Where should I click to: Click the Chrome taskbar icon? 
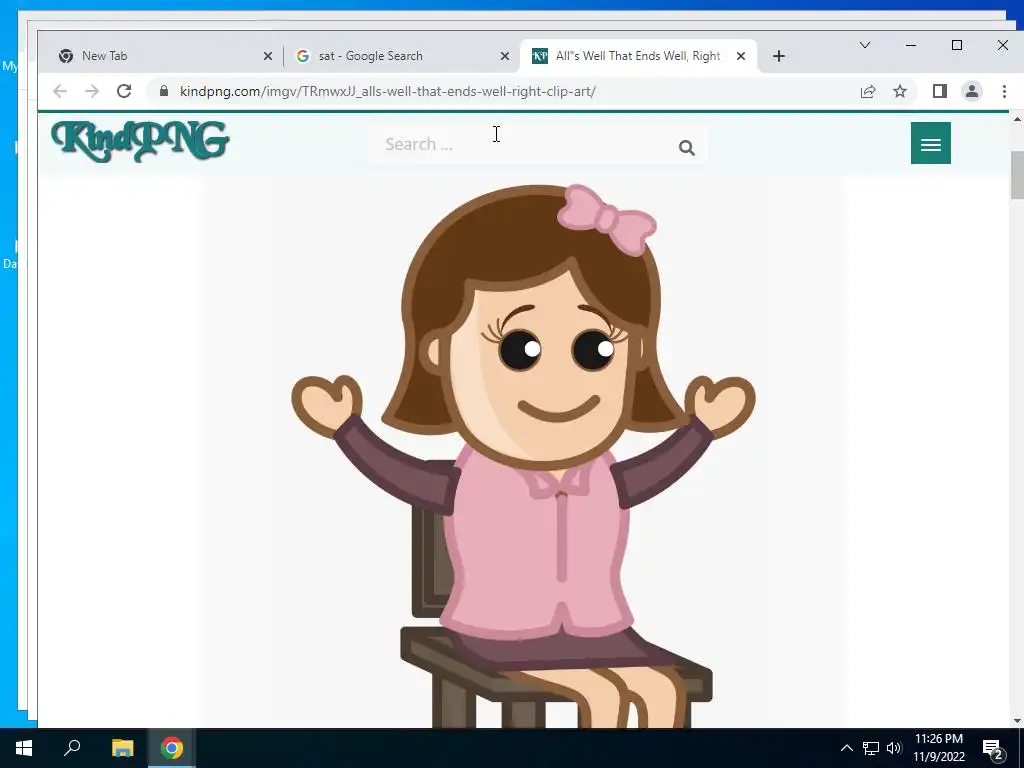(172, 748)
